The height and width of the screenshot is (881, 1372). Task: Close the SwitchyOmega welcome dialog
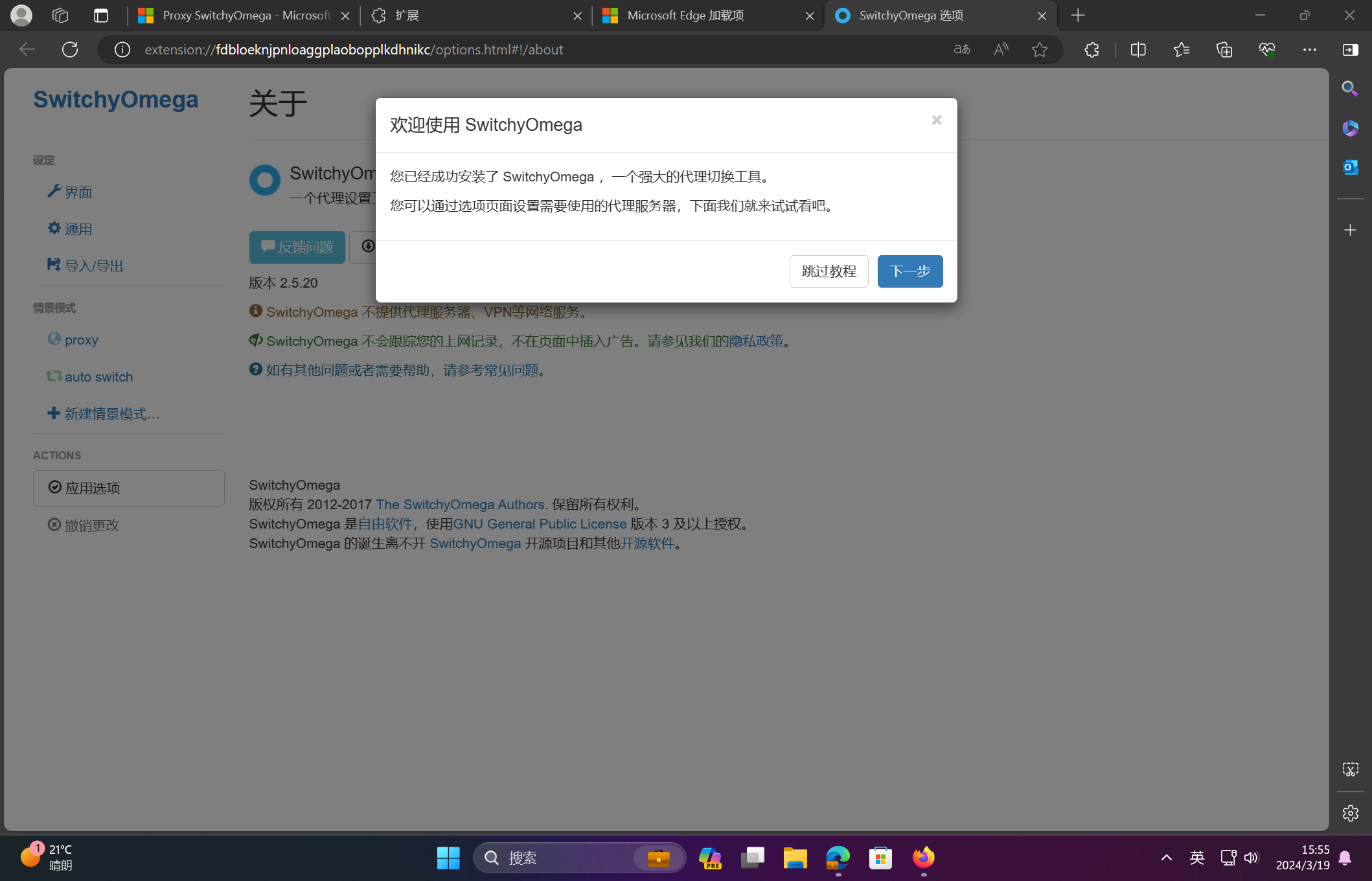pos(936,120)
